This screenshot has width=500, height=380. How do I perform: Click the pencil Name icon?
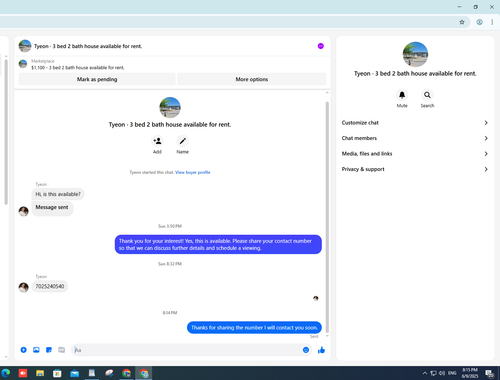coord(182,141)
